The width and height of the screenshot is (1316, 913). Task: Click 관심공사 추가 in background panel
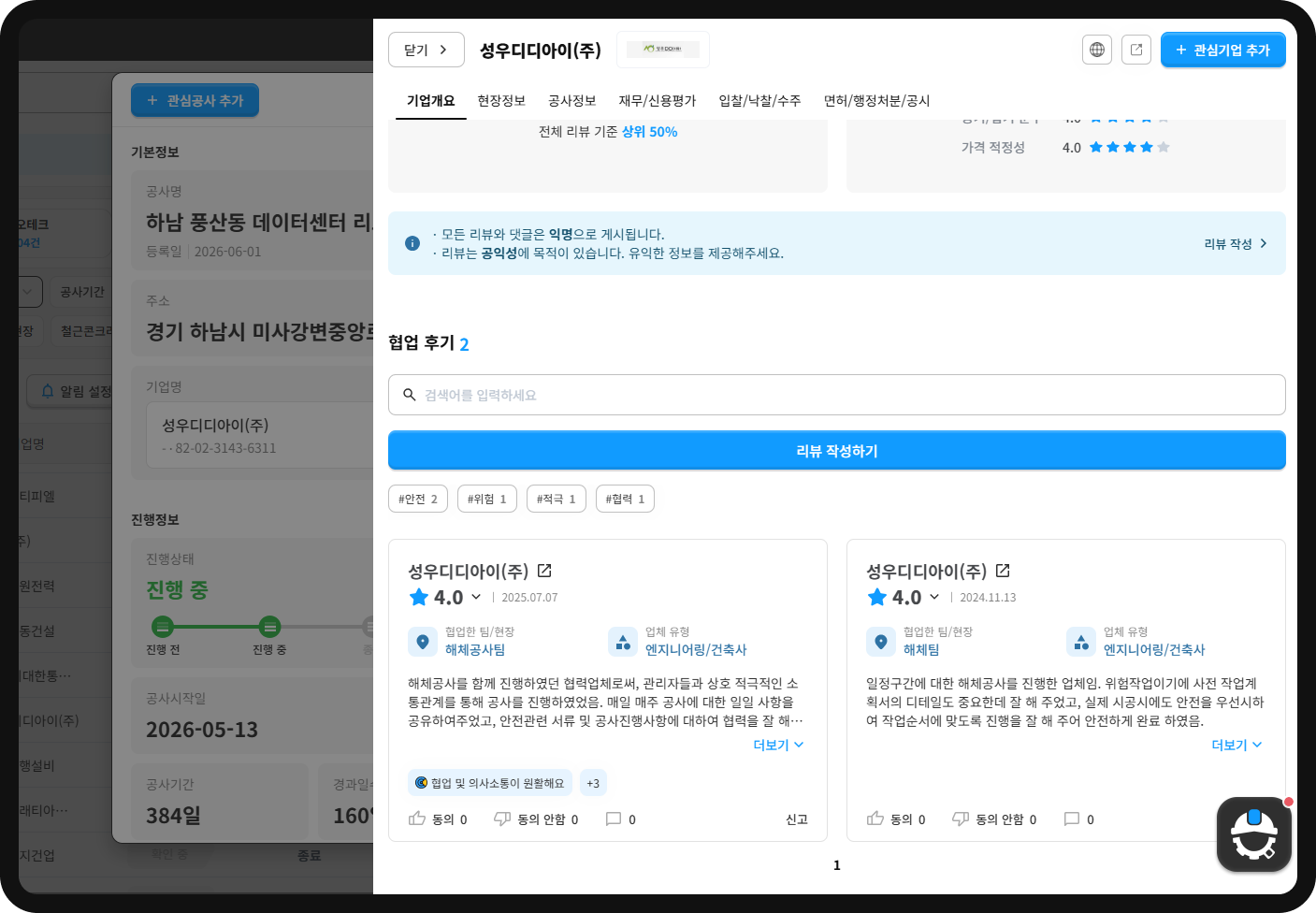[x=195, y=100]
